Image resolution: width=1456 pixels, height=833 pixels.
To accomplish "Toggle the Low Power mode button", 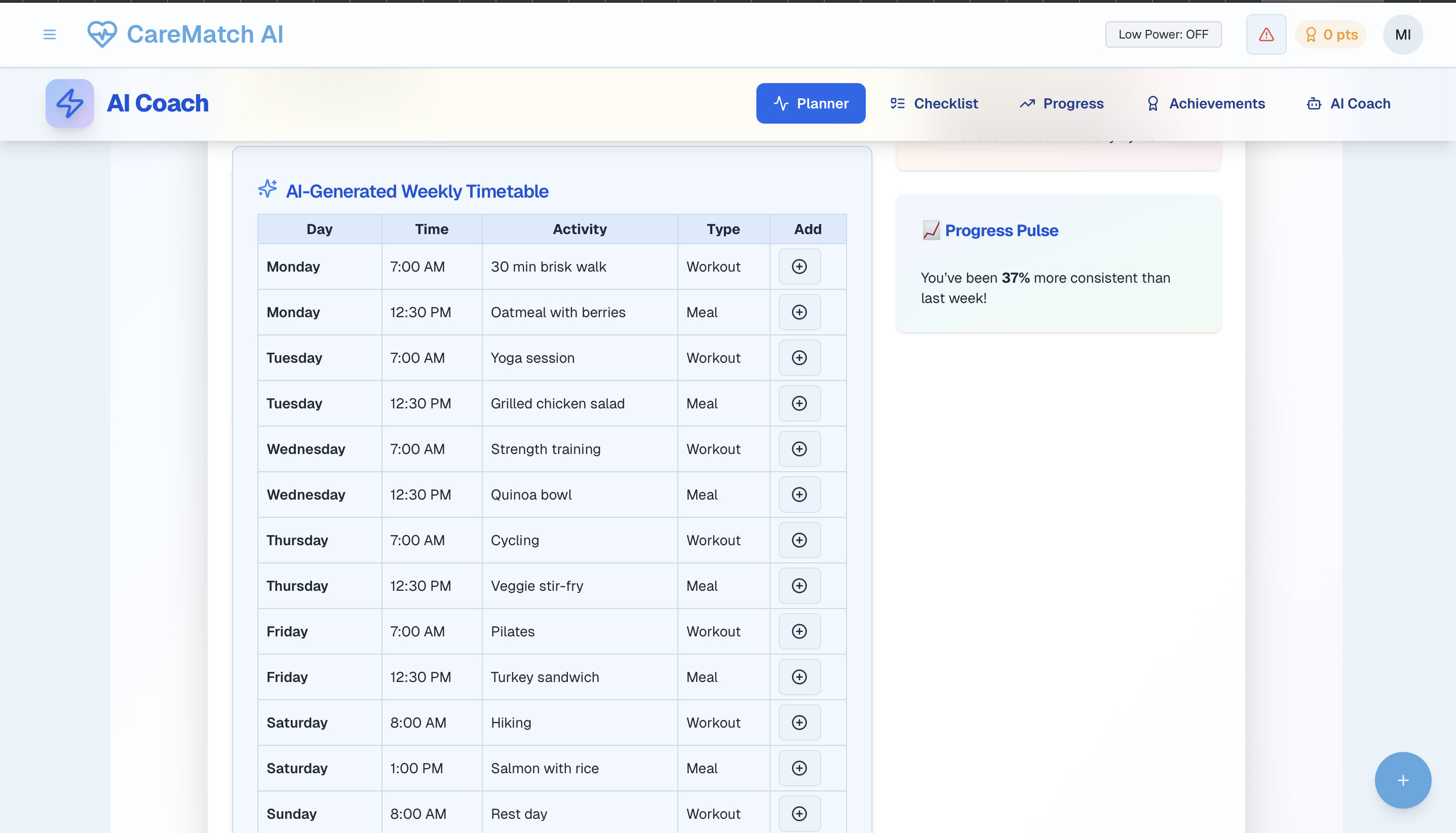I will click(x=1163, y=34).
